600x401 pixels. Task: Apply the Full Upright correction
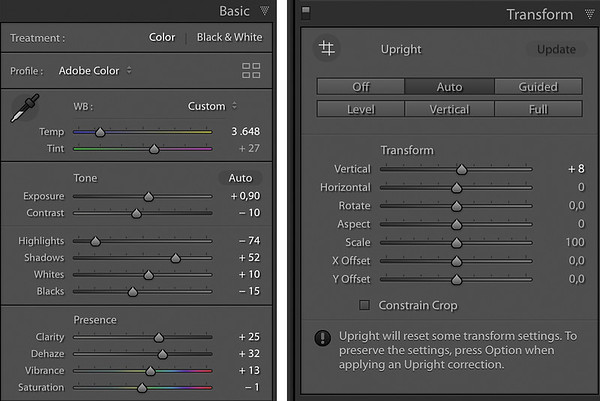pos(538,109)
